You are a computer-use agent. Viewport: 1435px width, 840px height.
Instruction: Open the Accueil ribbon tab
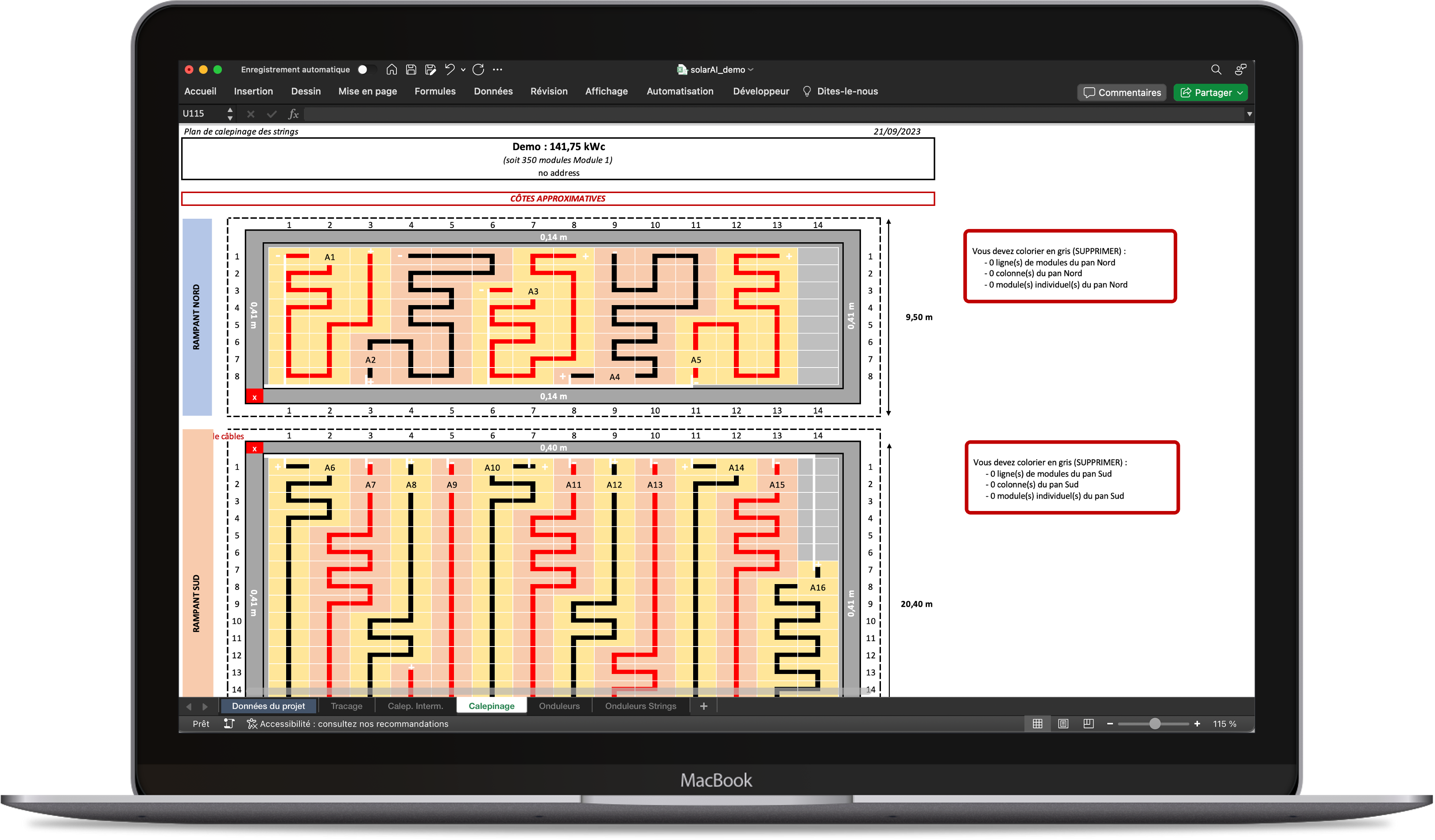(200, 91)
